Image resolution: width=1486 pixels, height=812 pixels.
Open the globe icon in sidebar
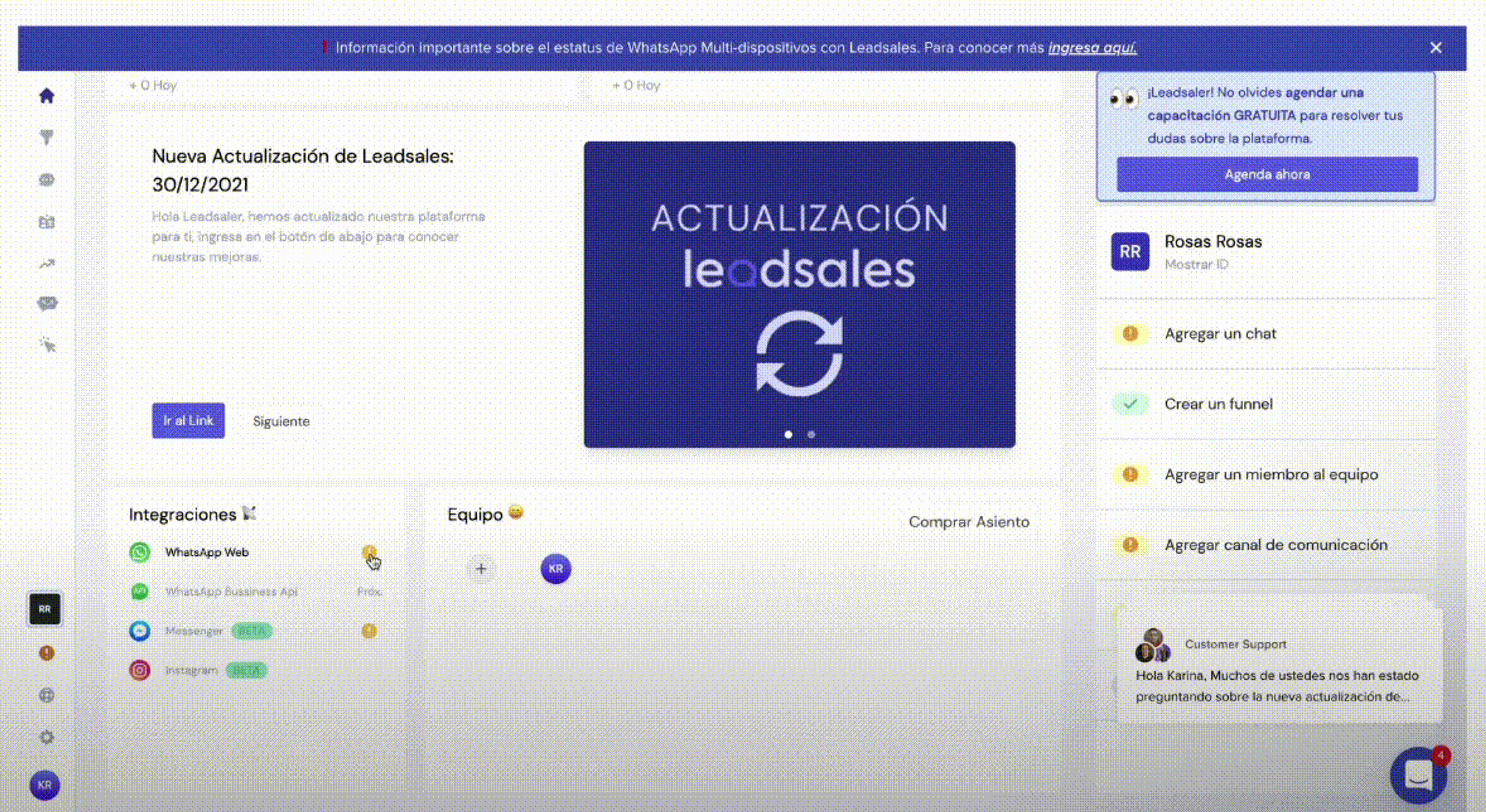coord(47,695)
